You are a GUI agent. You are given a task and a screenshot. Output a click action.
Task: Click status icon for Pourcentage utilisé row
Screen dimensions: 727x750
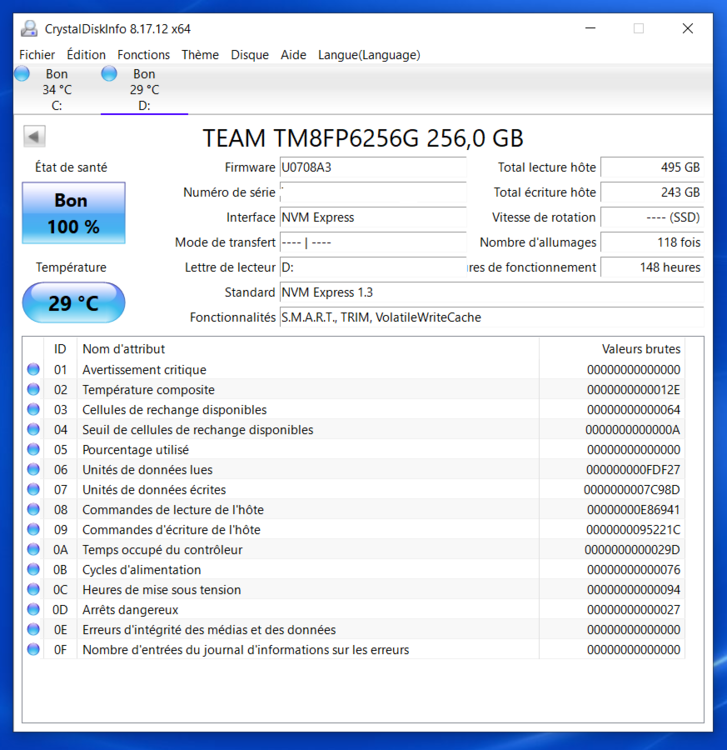click(x=33, y=450)
